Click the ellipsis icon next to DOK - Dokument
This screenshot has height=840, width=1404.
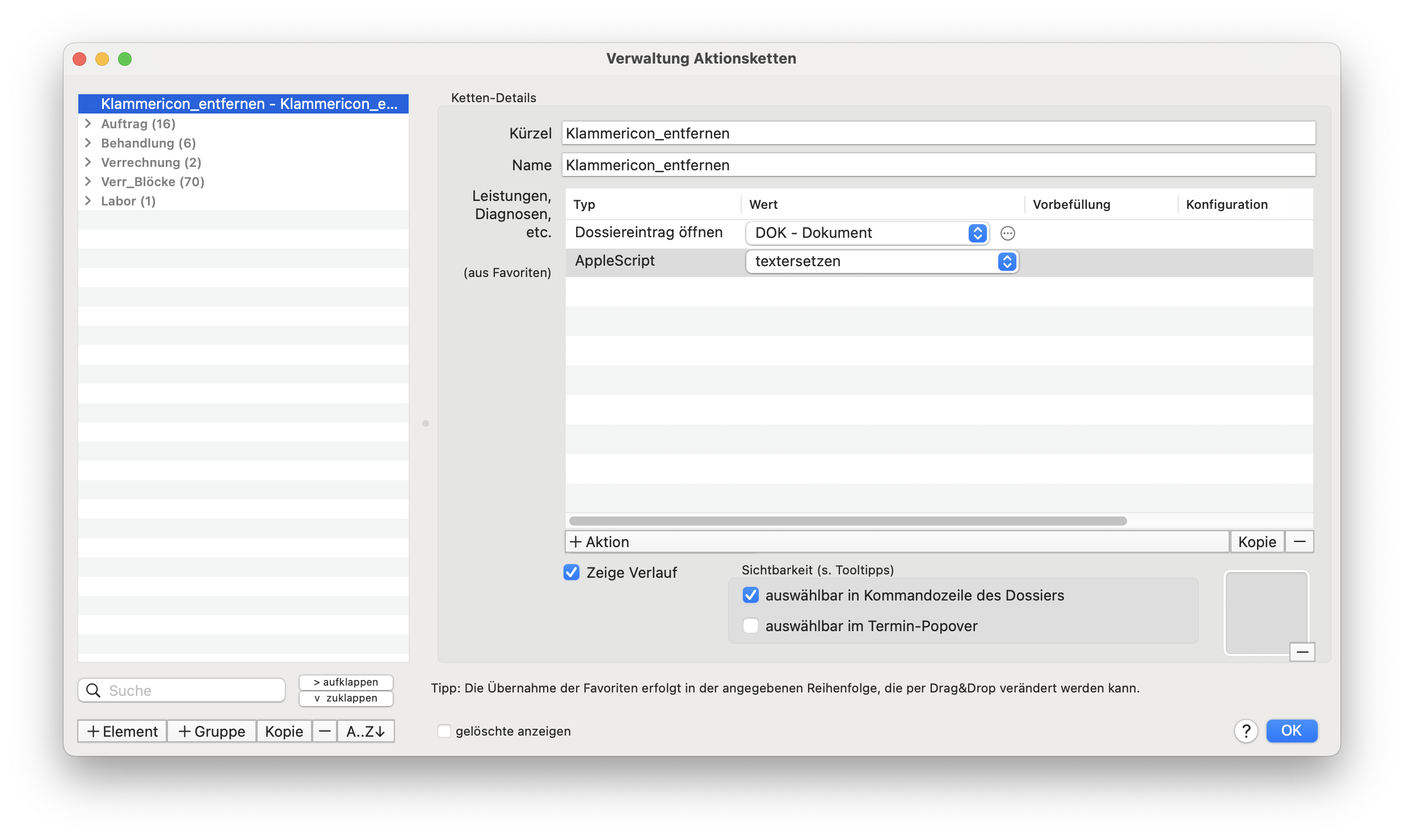[x=1007, y=233]
